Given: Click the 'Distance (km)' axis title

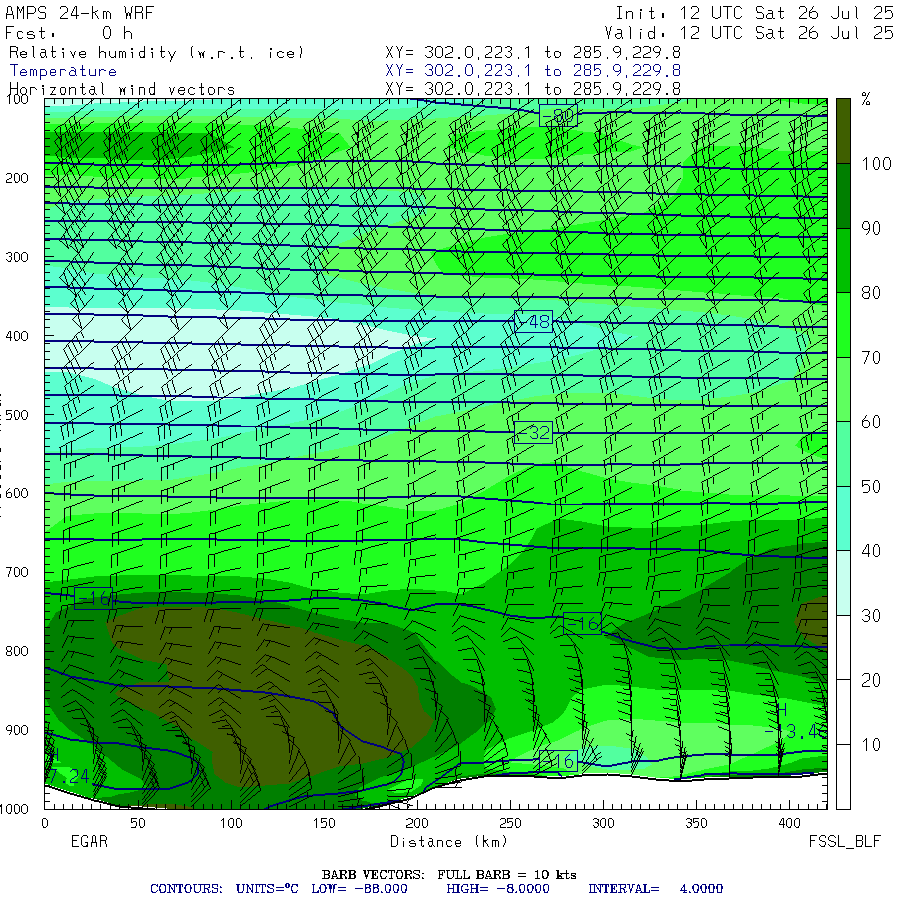Looking at the screenshot, I should click(448, 842).
